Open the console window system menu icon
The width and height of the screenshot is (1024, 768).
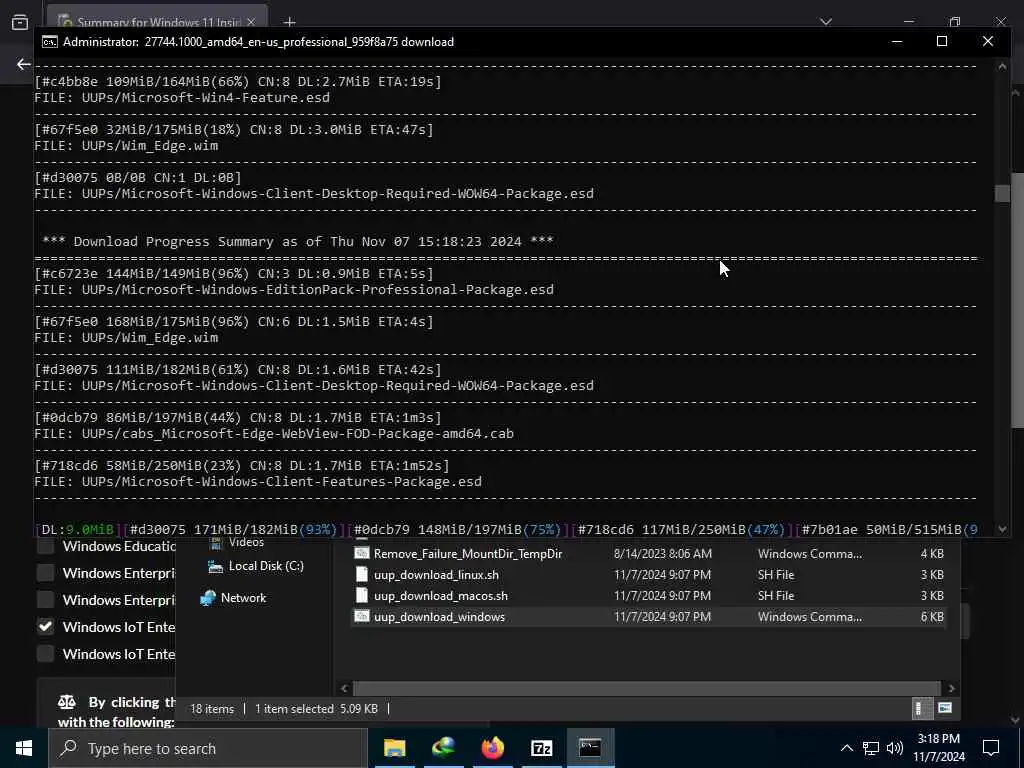(x=50, y=42)
